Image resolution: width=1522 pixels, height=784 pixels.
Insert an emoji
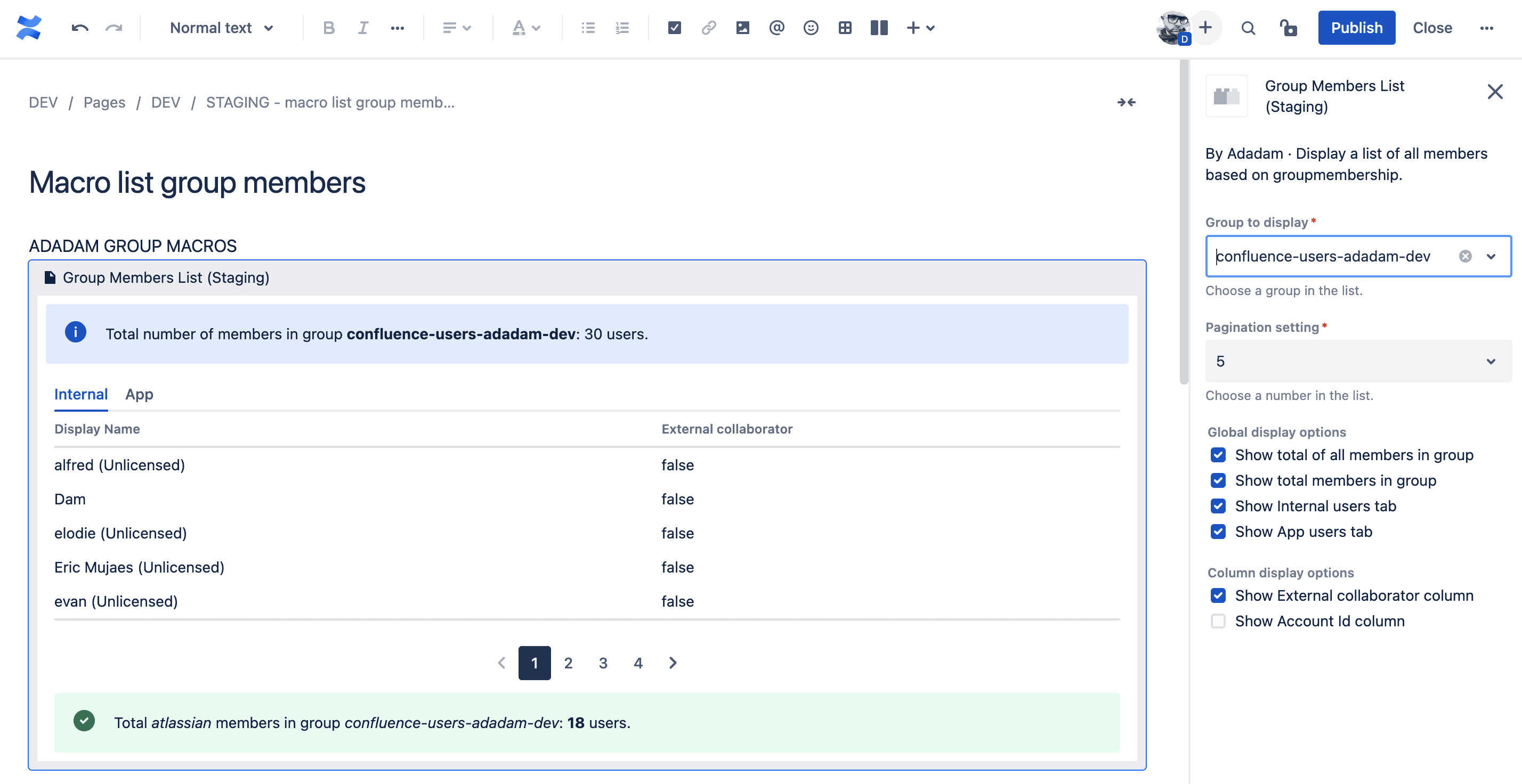tap(811, 28)
